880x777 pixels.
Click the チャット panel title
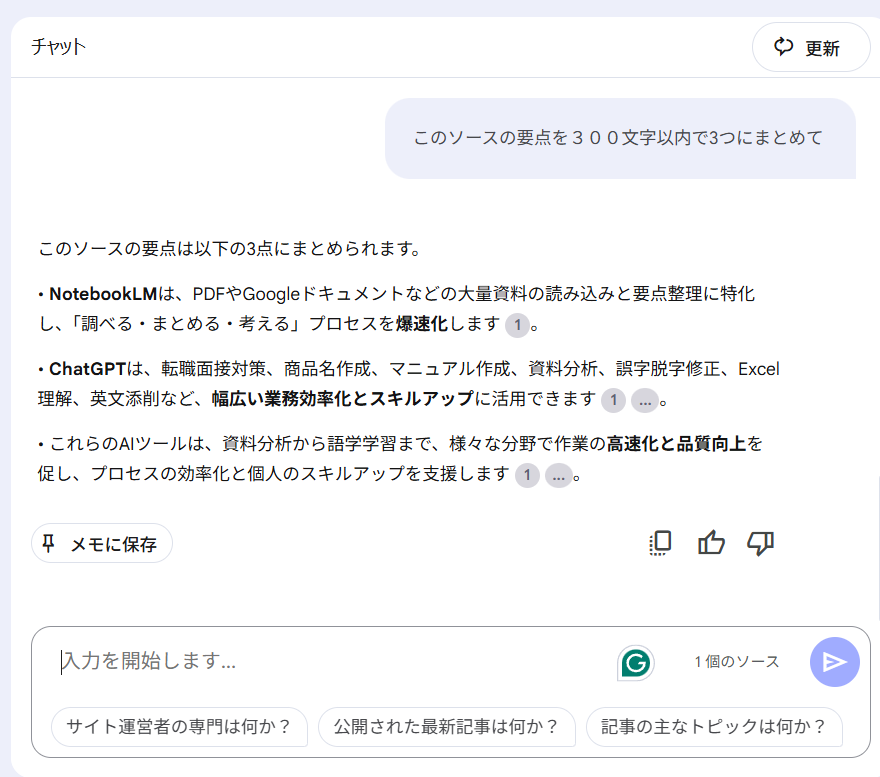(x=58, y=47)
